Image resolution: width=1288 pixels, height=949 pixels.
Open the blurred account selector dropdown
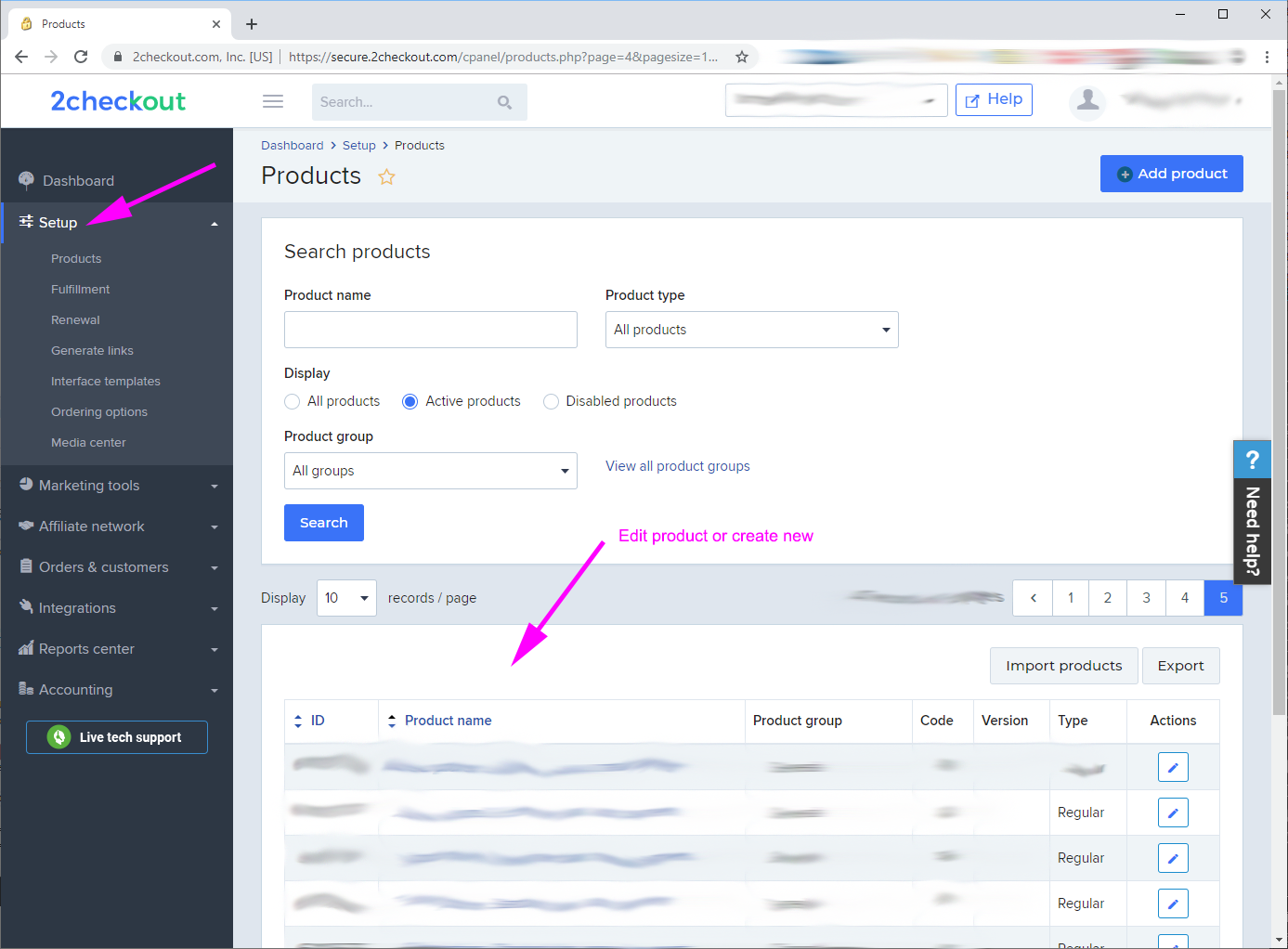tap(836, 100)
